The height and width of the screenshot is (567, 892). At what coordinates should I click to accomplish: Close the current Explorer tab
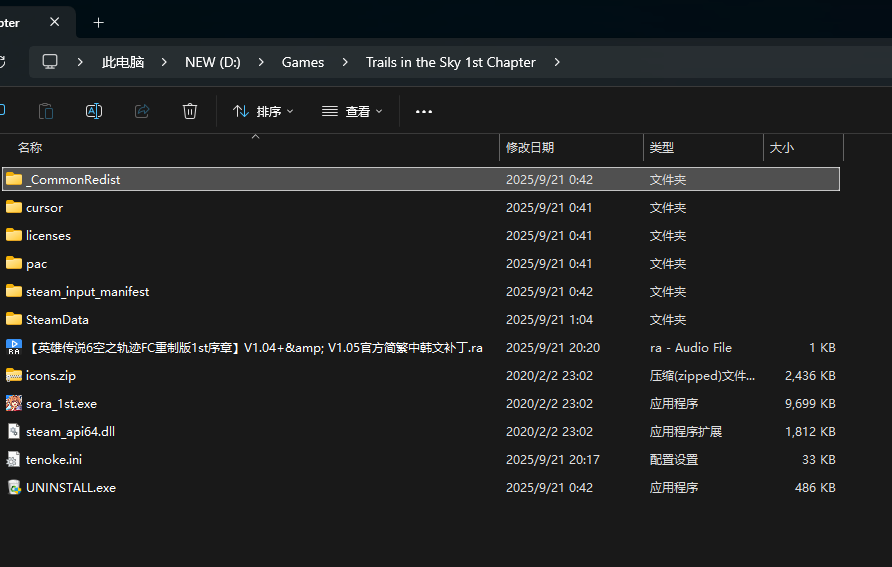(x=55, y=22)
